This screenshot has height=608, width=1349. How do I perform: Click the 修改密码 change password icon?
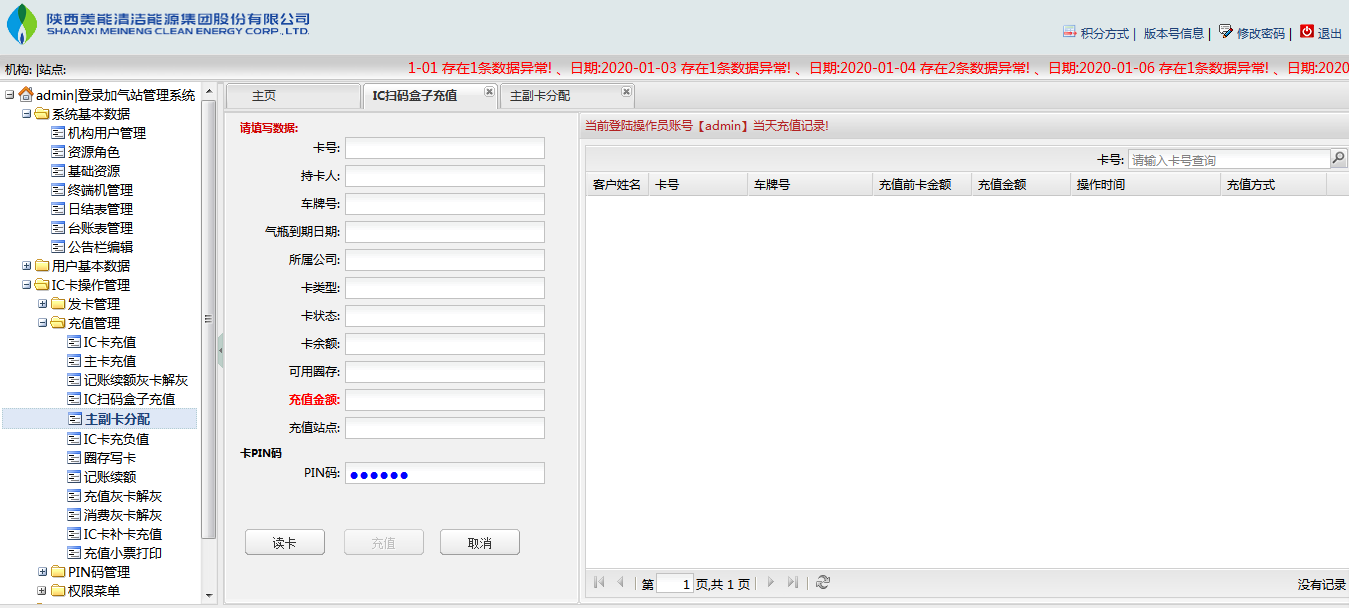(1225, 32)
